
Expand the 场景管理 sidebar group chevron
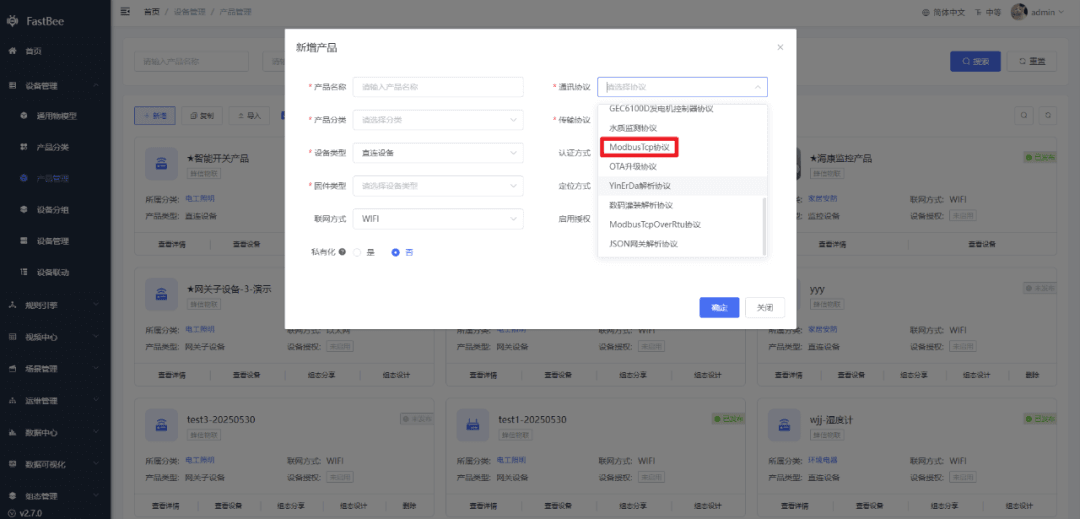(96, 369)
